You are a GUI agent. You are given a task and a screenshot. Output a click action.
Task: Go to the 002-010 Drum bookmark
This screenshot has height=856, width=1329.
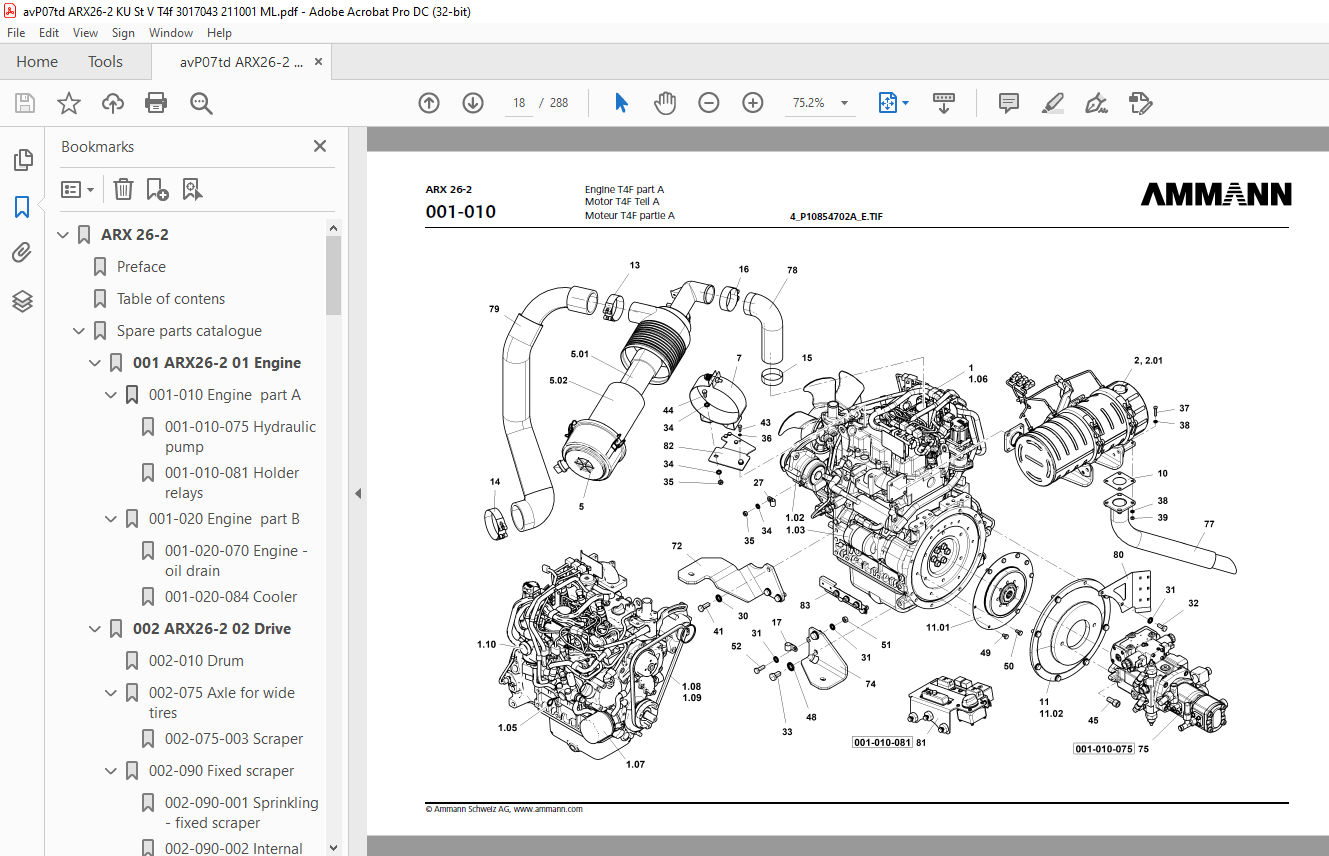point(196,661)
